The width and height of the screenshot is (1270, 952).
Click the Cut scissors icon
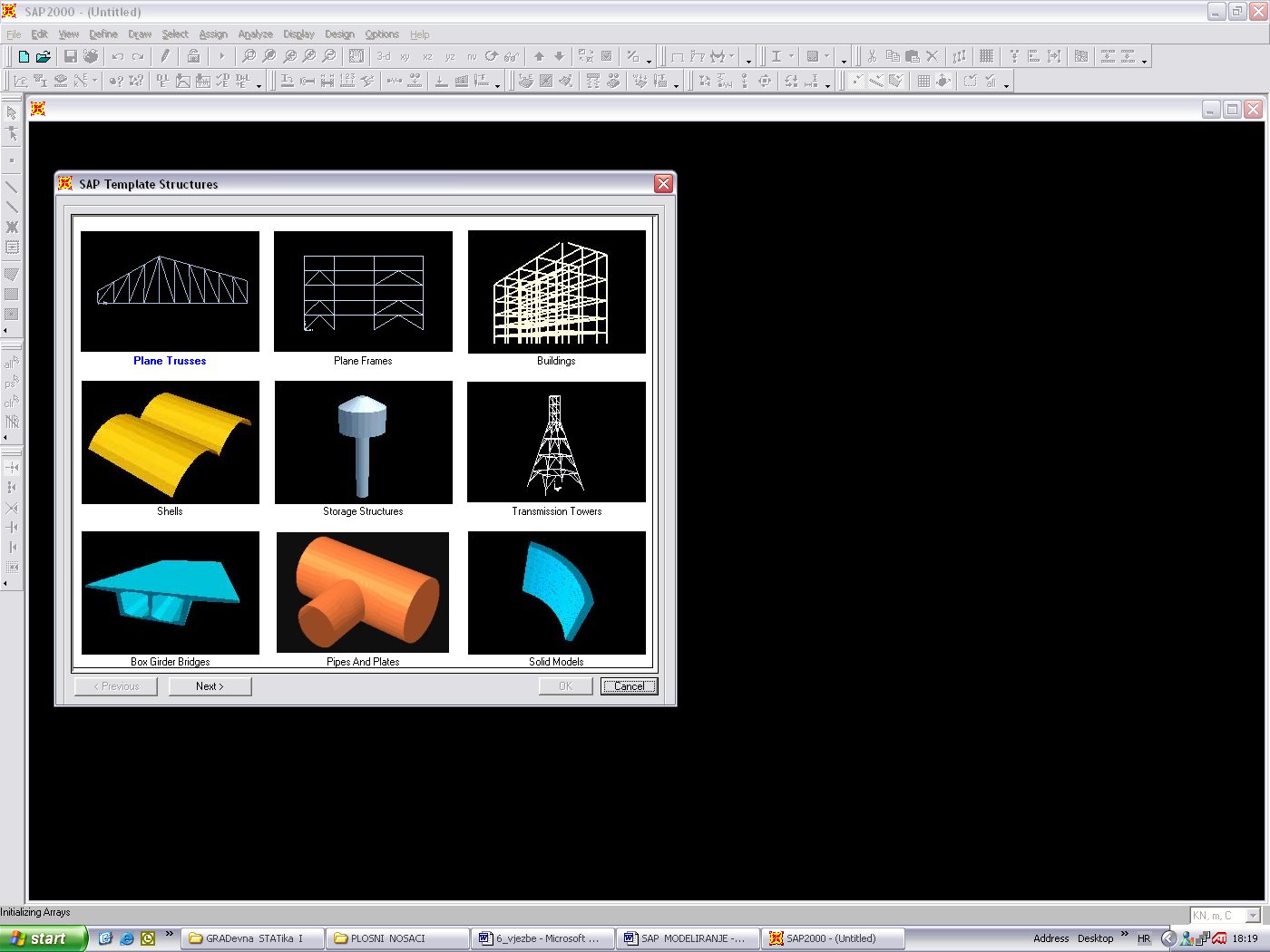pos(872,56)
